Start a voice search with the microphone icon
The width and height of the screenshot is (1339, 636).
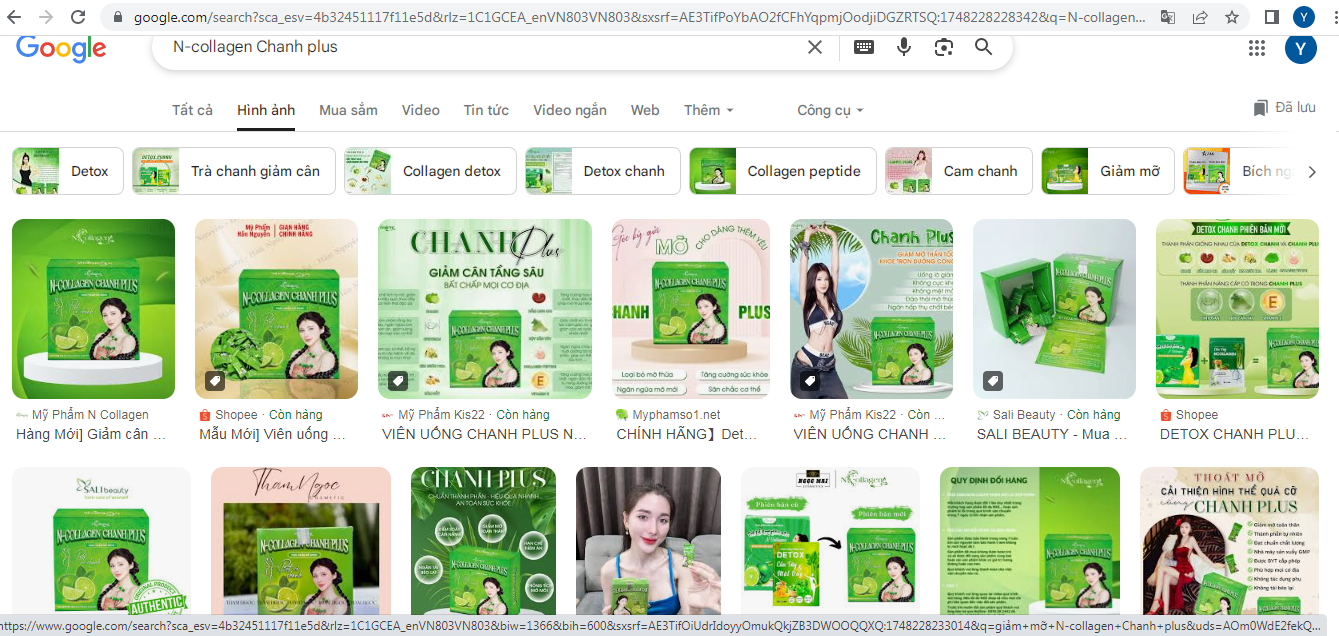click(x=904, y=47)
